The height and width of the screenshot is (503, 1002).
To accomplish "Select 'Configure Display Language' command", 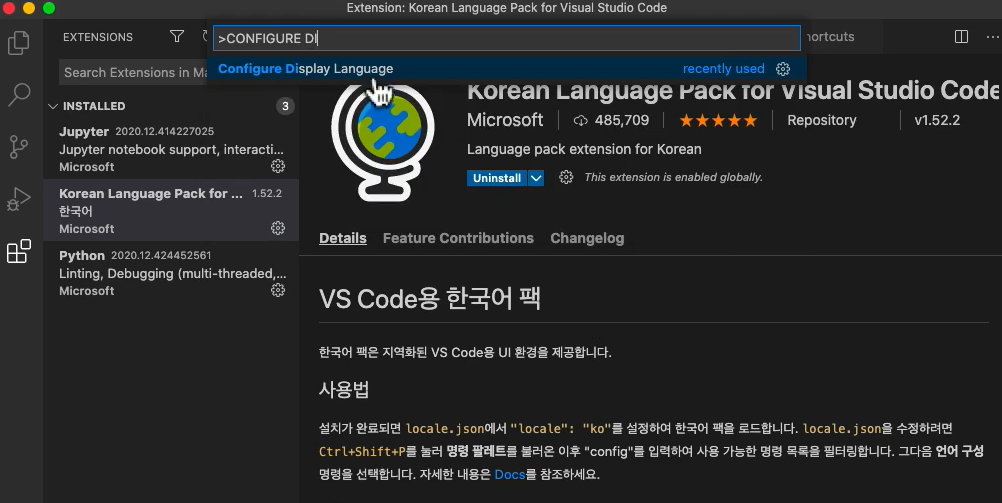I will click(506, 68).
